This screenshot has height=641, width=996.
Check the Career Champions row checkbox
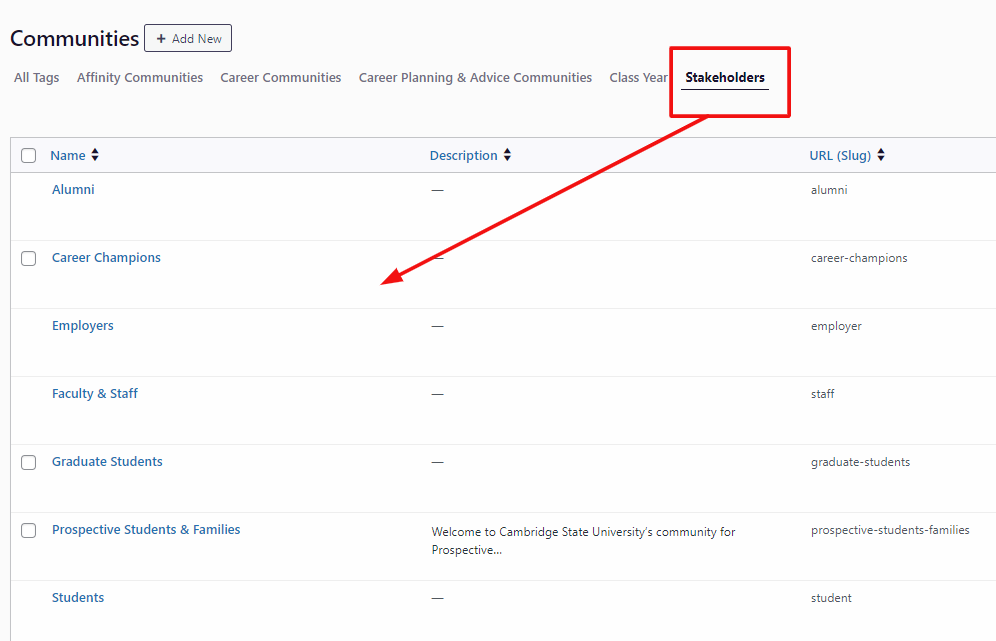[28, 258]
